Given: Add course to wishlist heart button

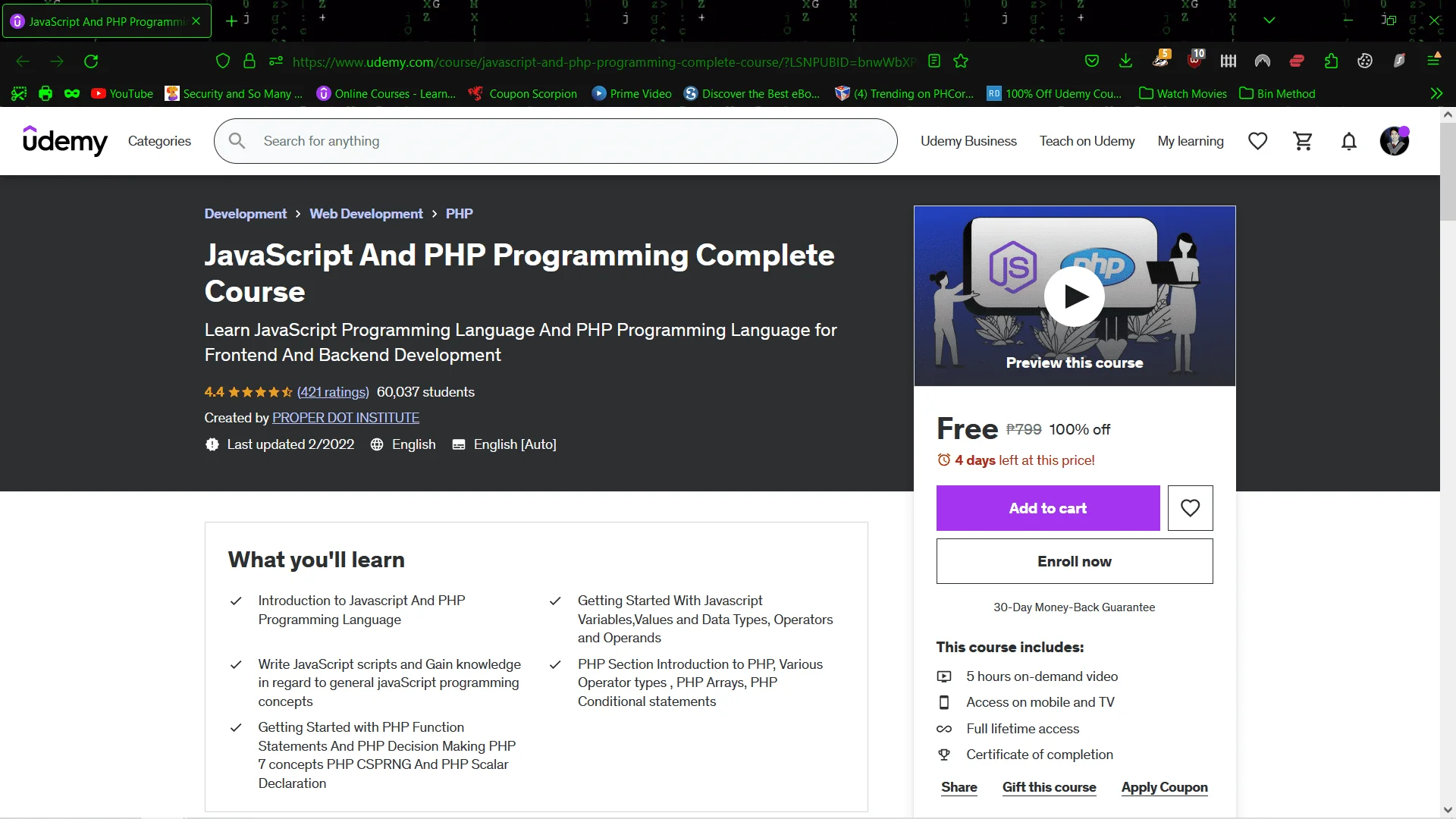Looking at the screenshot, I should coord(1190,508).
